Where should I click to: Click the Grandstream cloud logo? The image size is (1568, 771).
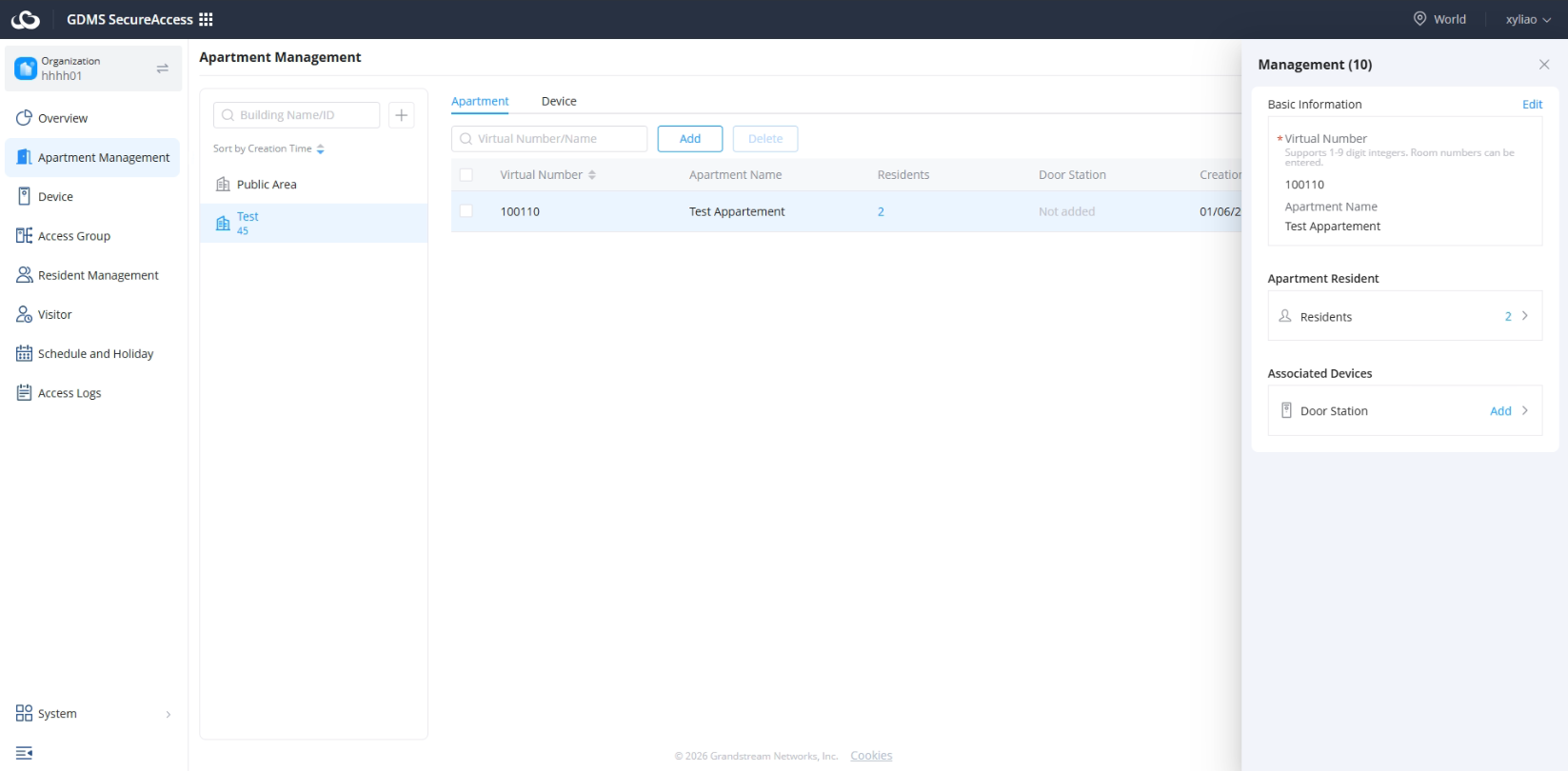click(x=26, y=19)
